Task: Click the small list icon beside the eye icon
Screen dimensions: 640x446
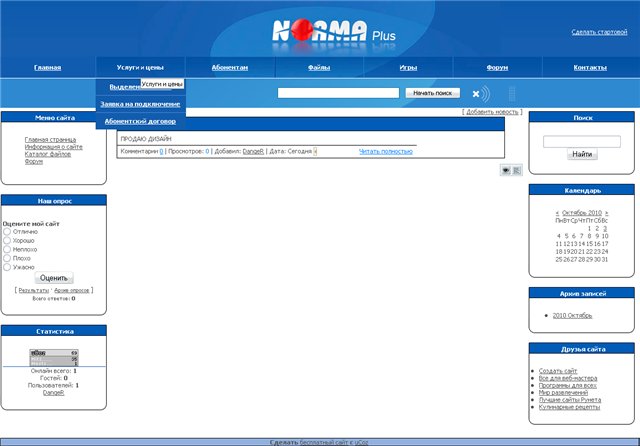Action: pos(518,170)
